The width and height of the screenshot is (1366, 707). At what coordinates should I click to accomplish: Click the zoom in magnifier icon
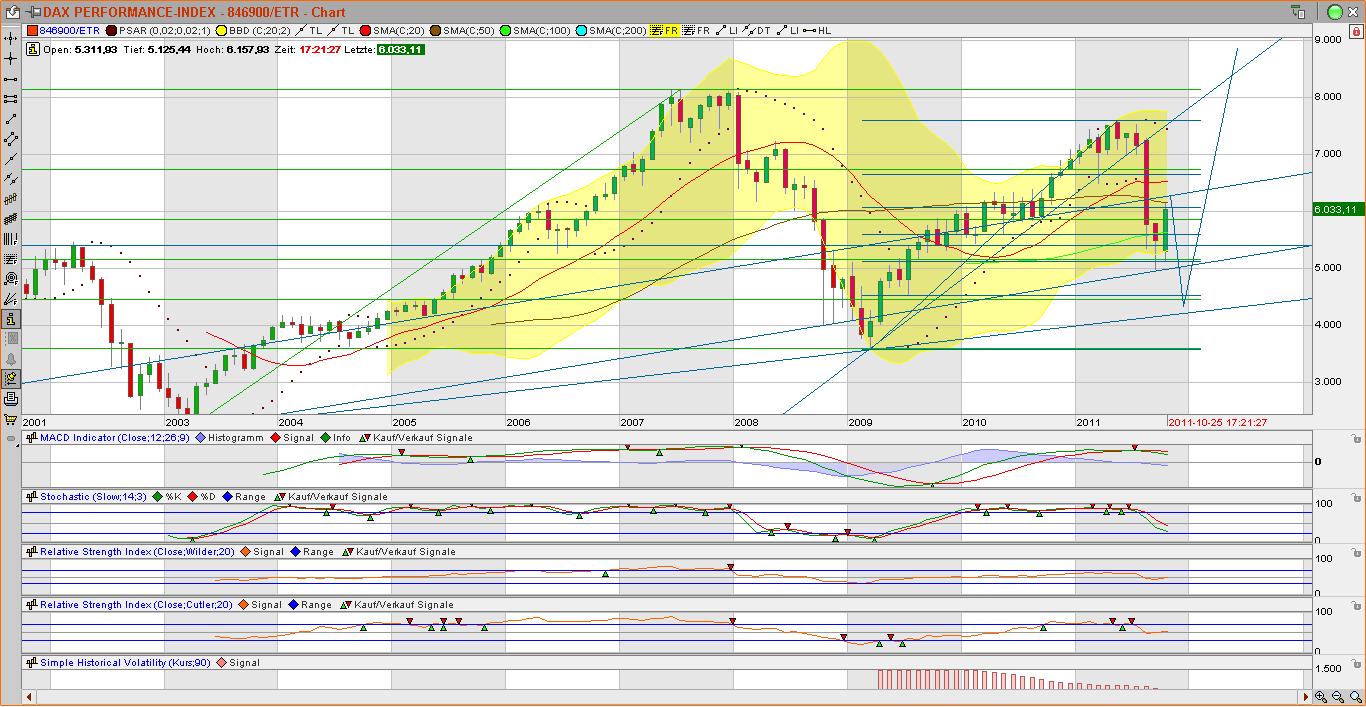click(1319, 696)
